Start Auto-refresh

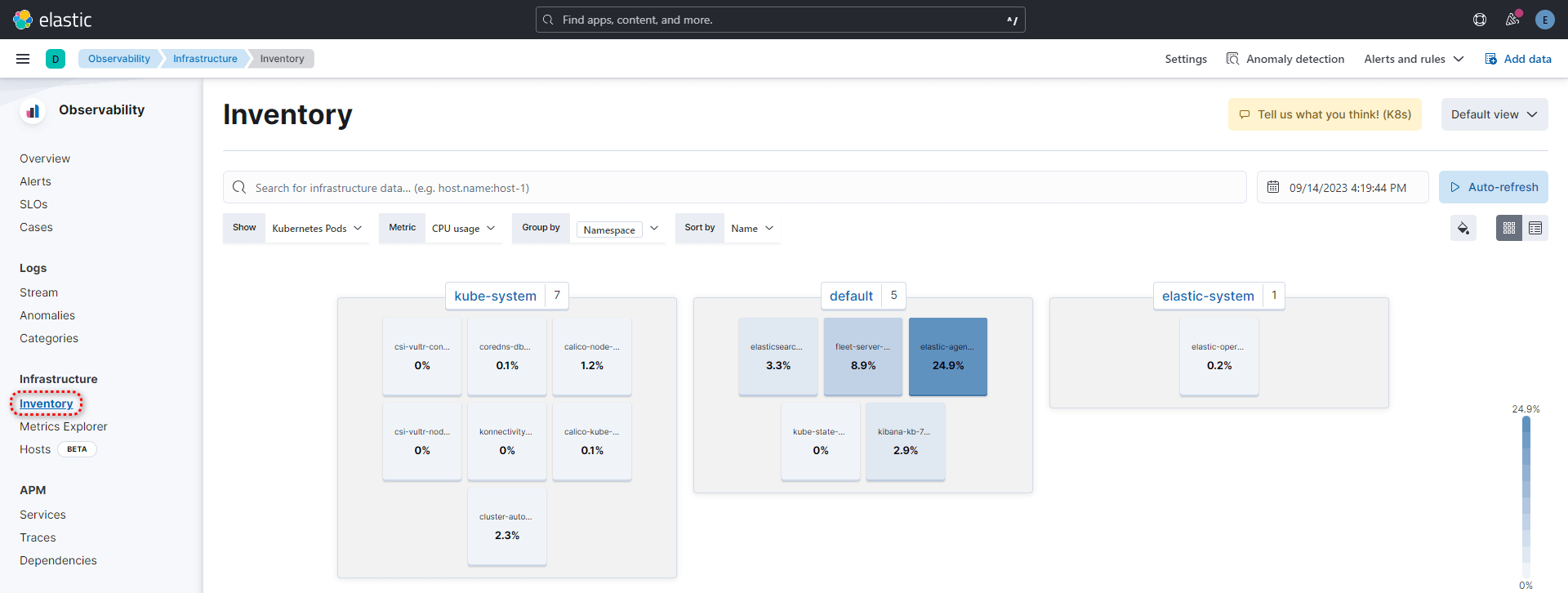pos(1494,187)
